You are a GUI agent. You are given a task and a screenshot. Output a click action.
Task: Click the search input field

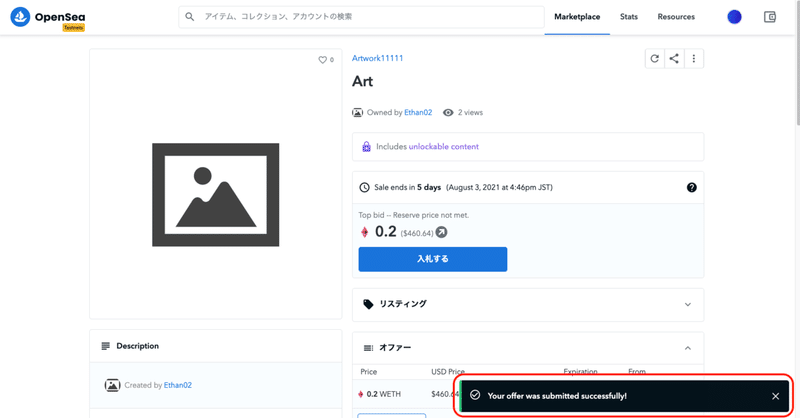click(361, 17)
